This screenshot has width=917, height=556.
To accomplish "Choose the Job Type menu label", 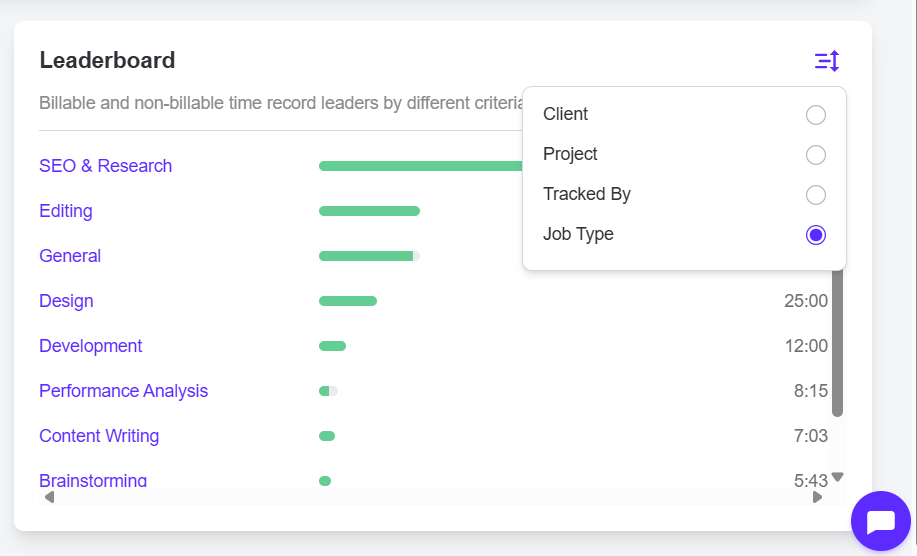I will point(578,234).
